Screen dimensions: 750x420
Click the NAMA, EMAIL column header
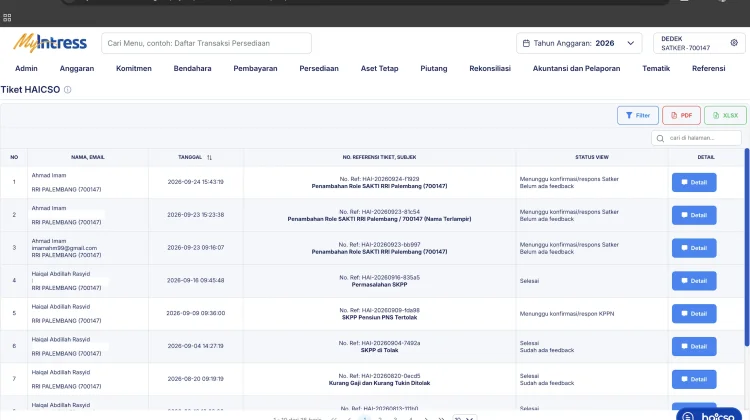point(88,157)
